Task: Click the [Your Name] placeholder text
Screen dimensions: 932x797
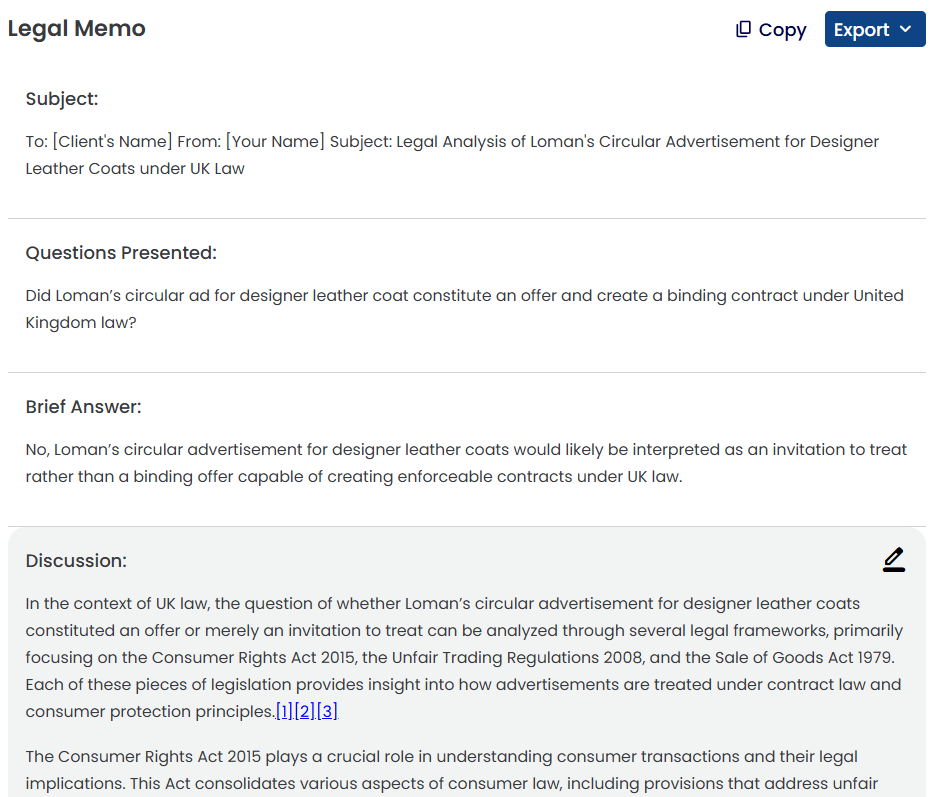Action: tap(275, 141)
